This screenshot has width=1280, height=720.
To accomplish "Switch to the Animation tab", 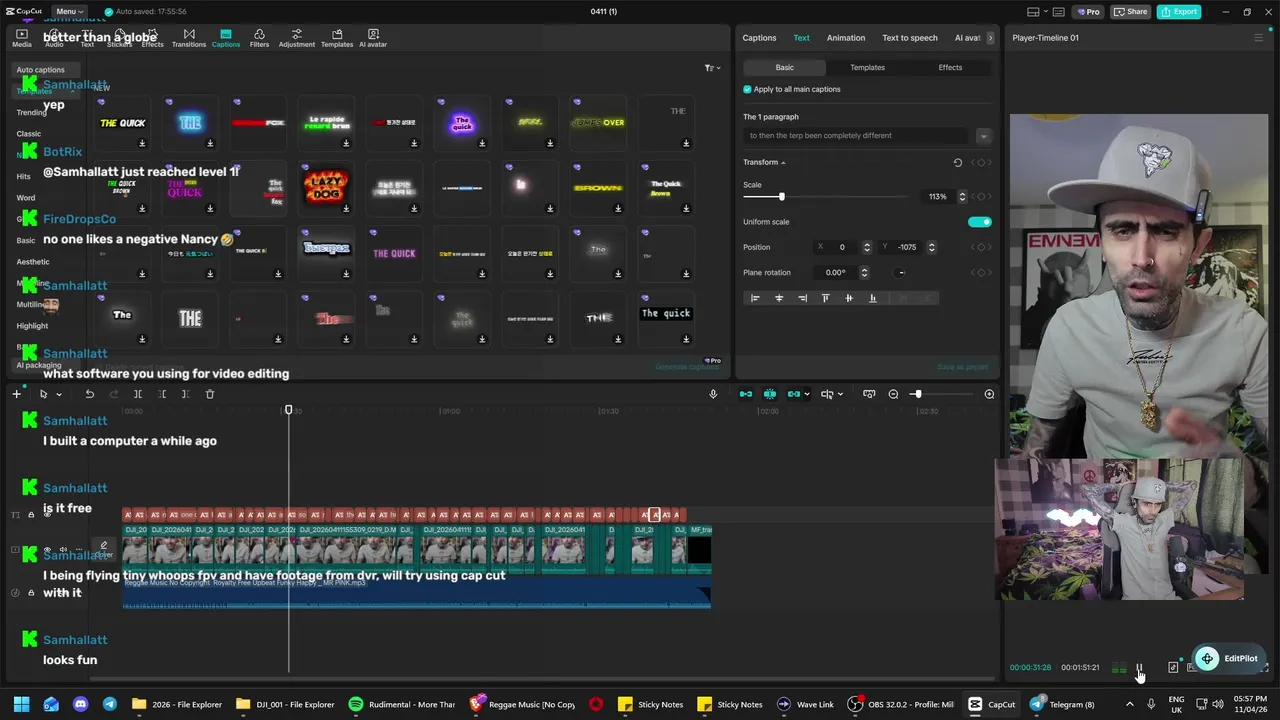I will [846, 38].
